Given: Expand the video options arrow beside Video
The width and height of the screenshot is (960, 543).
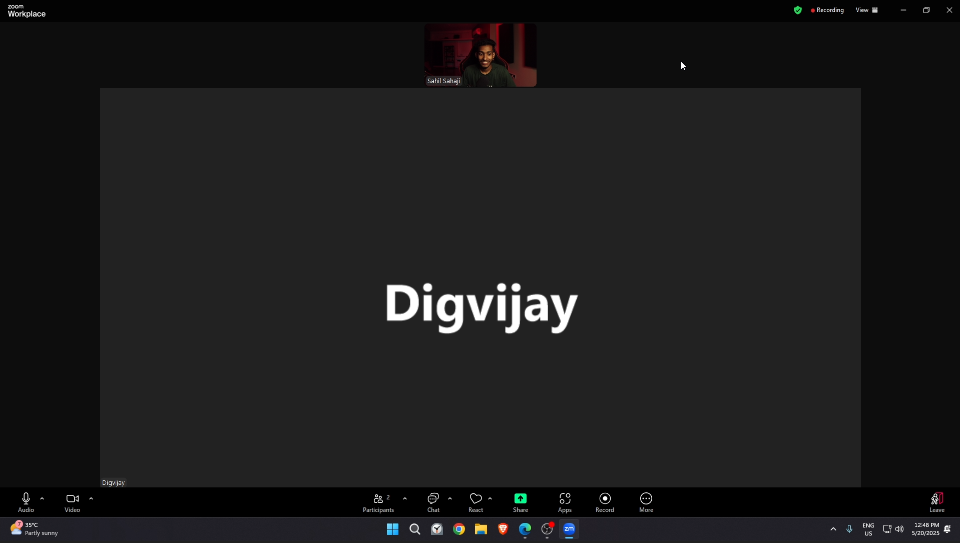Looking at the screenshot, I should [91, 498].
